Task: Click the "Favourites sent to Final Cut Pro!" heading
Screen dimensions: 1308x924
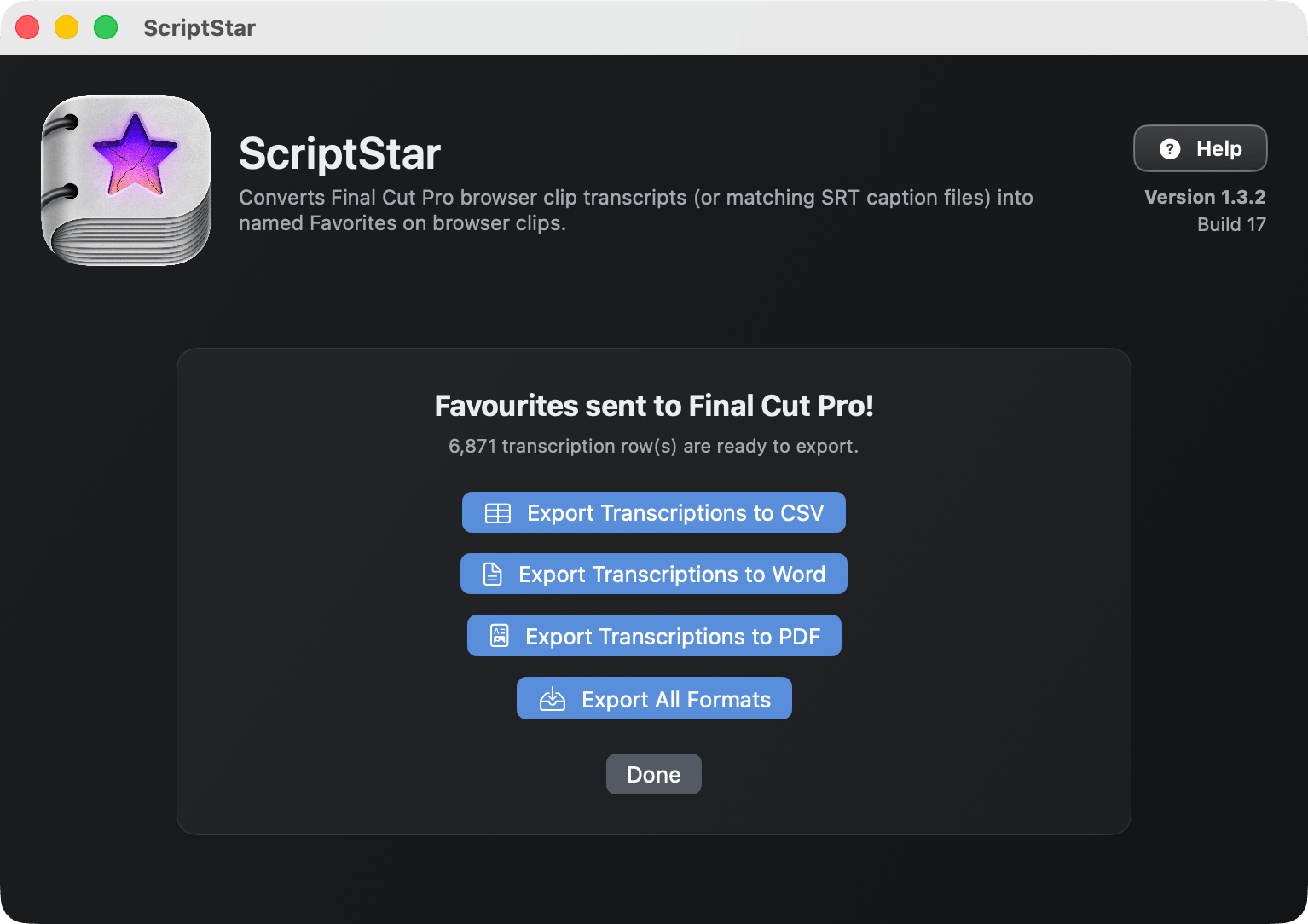Action: coord(654,406)
